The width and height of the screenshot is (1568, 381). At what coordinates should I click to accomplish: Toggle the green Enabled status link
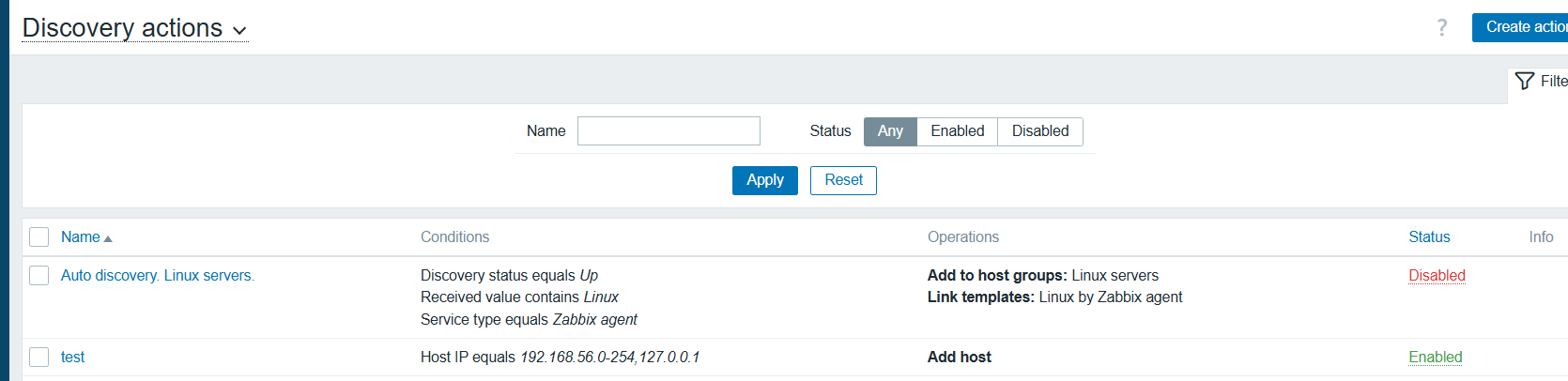click(1435, 358)
